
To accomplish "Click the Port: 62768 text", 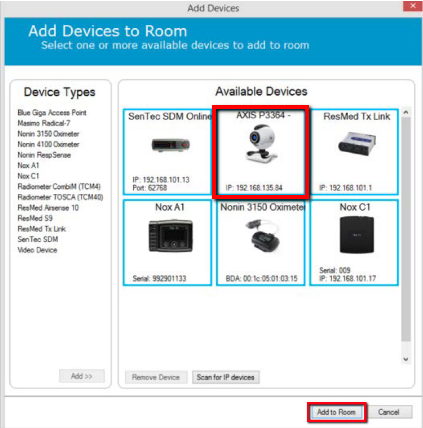I will (150, 188).
